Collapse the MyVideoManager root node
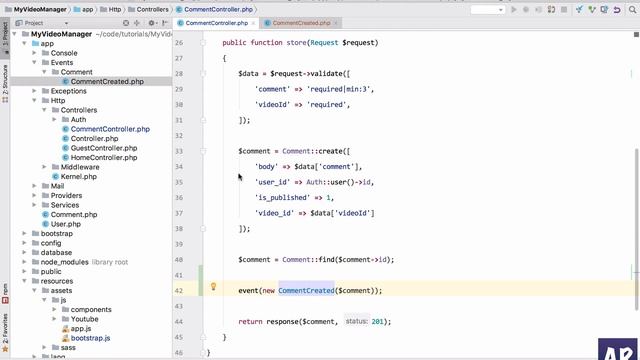The height and width of the screenshot is (360, 640). 15,34
